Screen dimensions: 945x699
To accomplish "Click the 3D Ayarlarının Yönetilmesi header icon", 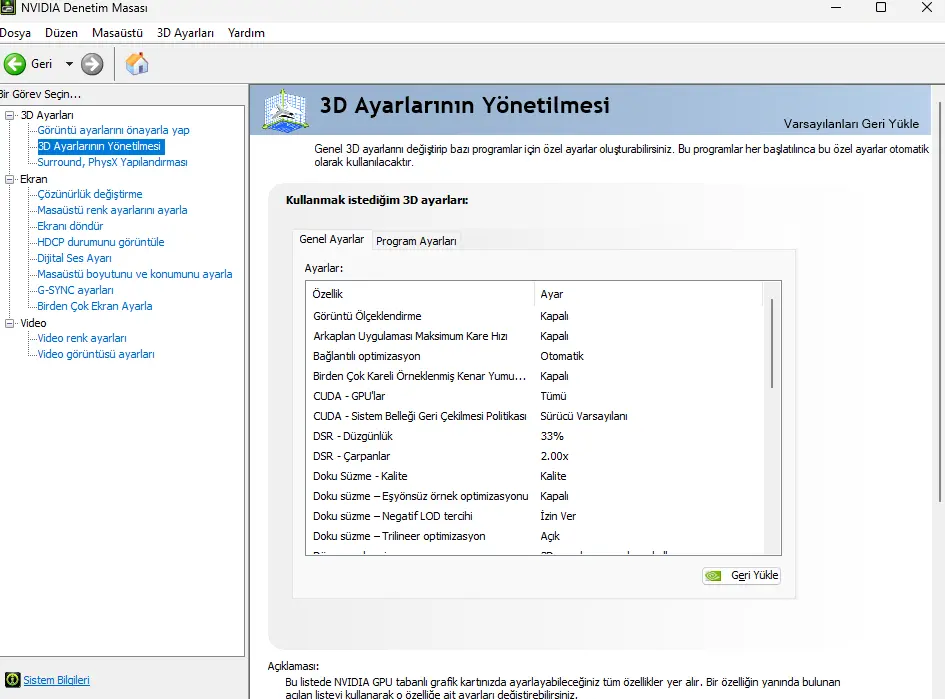I will click(286, 110).
